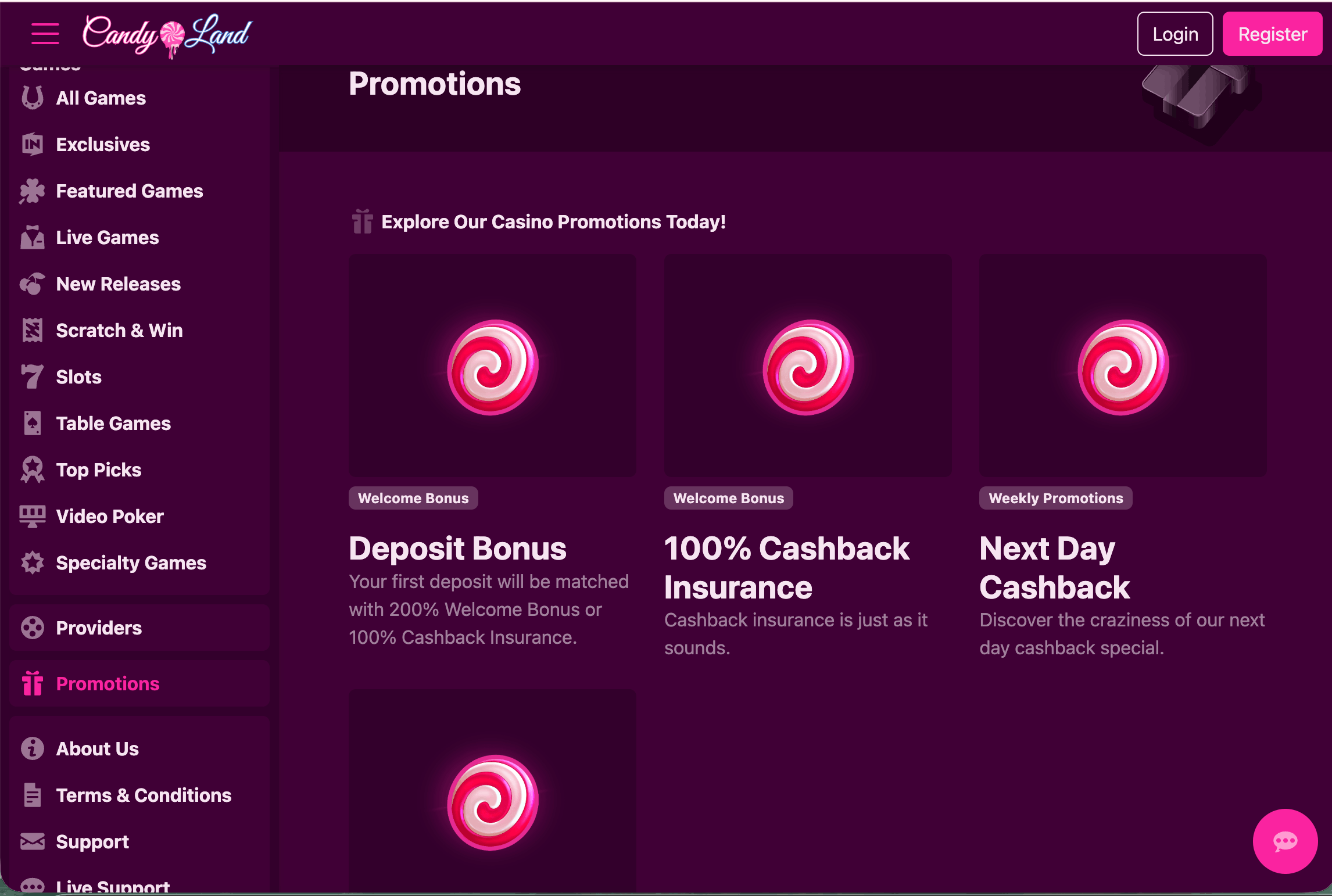Click the All Games horseshoe icon
1332x896 pixels.
click(x=33, y=98)
